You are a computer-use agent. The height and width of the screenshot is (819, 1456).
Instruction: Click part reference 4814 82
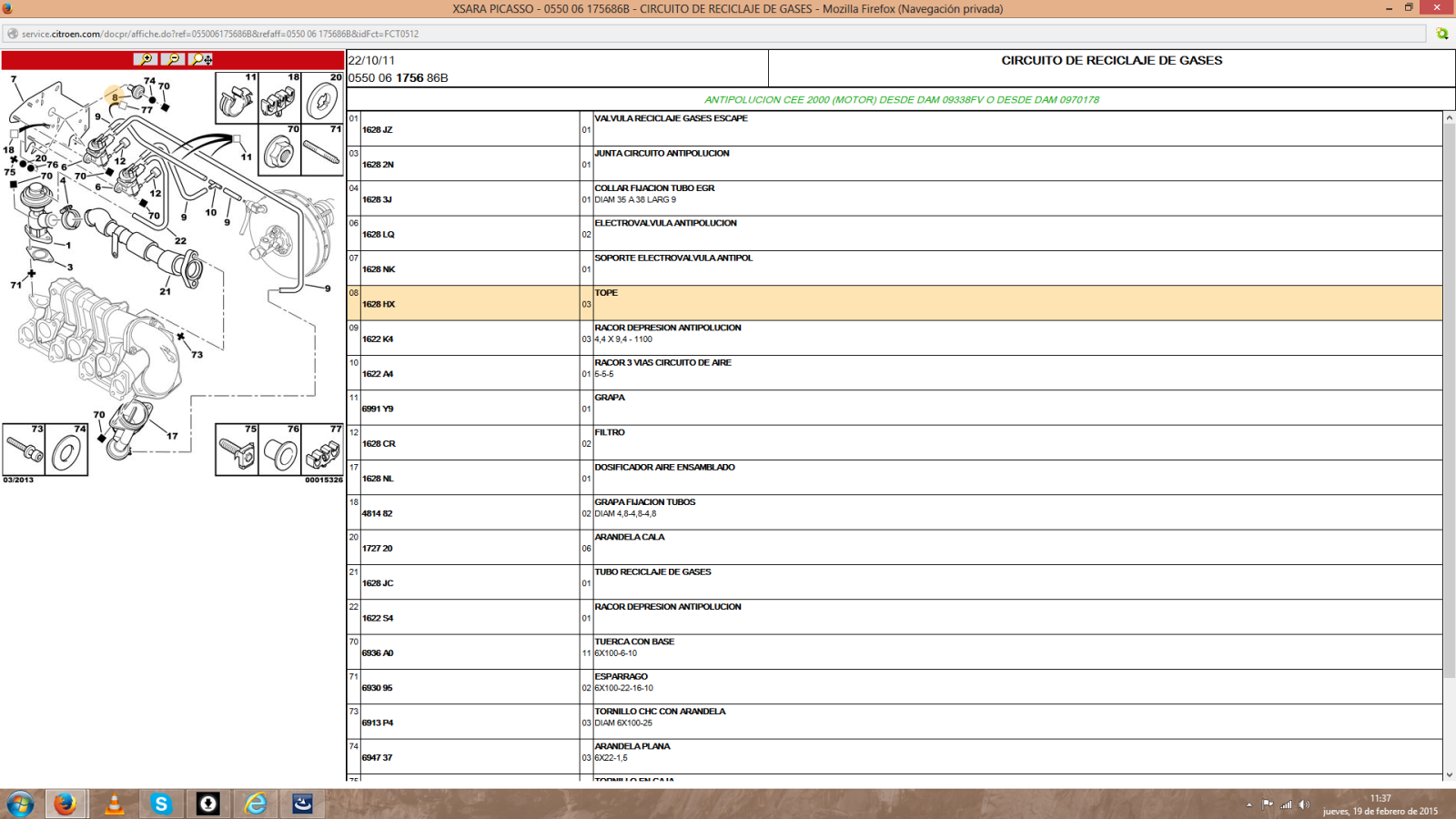pos(378,514)
